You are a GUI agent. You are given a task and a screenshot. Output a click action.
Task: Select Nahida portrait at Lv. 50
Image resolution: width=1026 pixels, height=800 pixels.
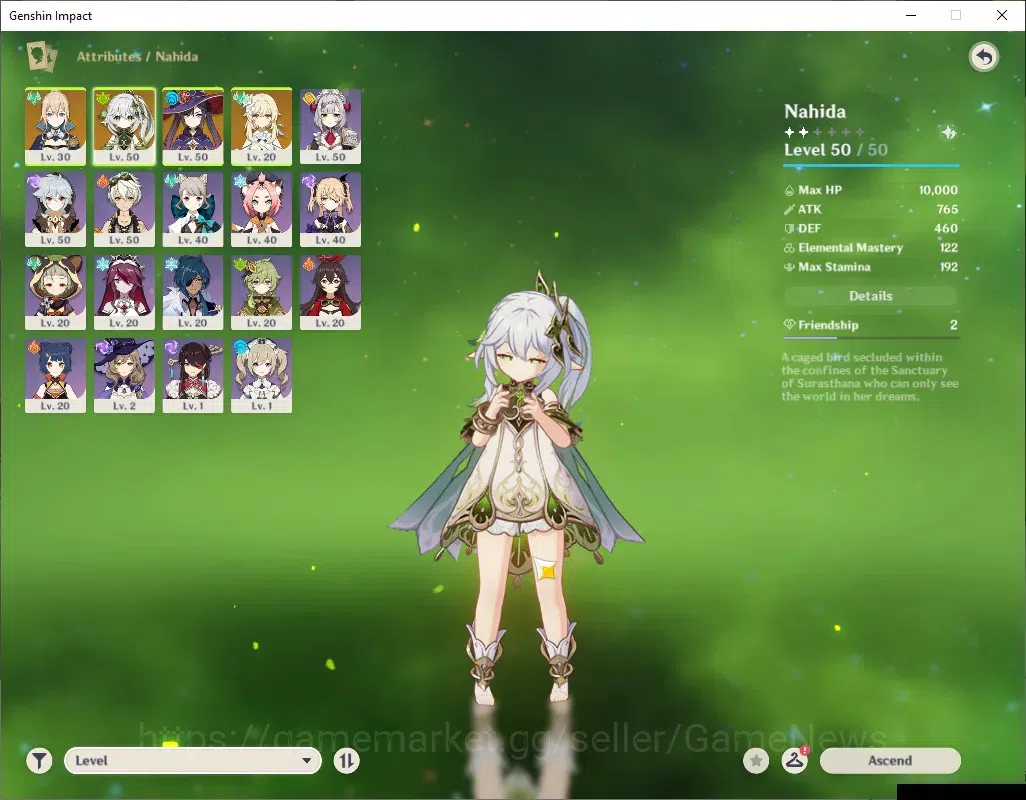124,126
